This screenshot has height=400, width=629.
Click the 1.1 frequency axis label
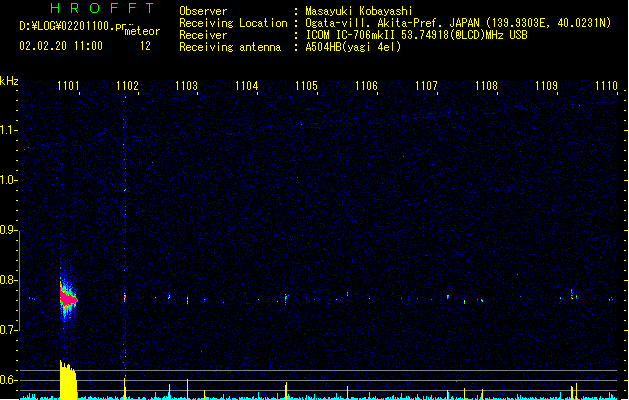[8, 130]
